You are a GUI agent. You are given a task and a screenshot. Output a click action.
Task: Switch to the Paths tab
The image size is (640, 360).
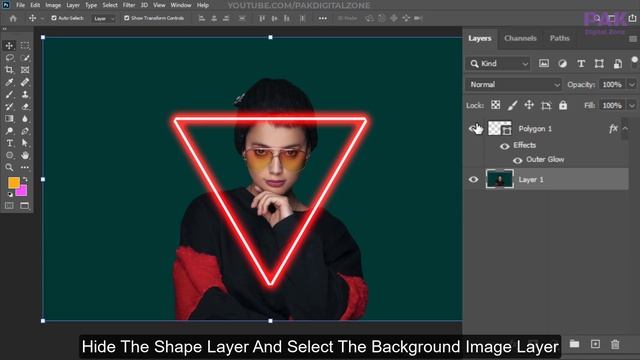click(559, 38)
